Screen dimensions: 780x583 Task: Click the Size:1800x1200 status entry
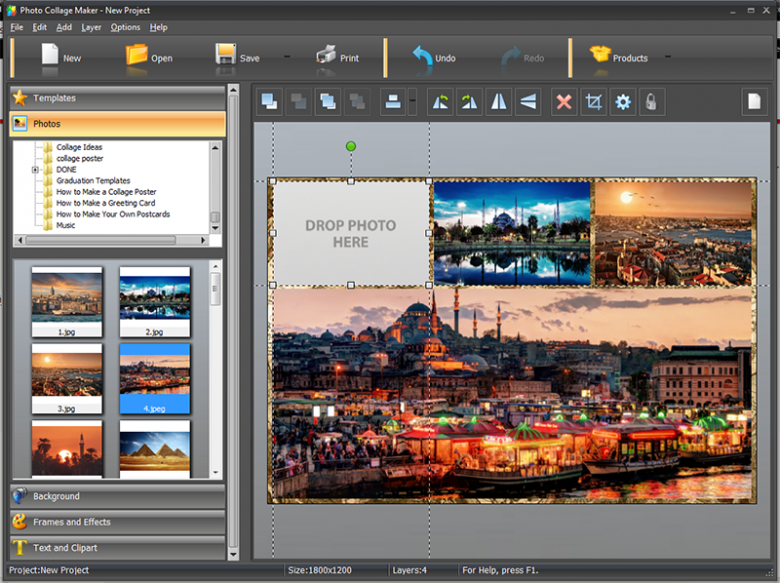pos(319,570)
